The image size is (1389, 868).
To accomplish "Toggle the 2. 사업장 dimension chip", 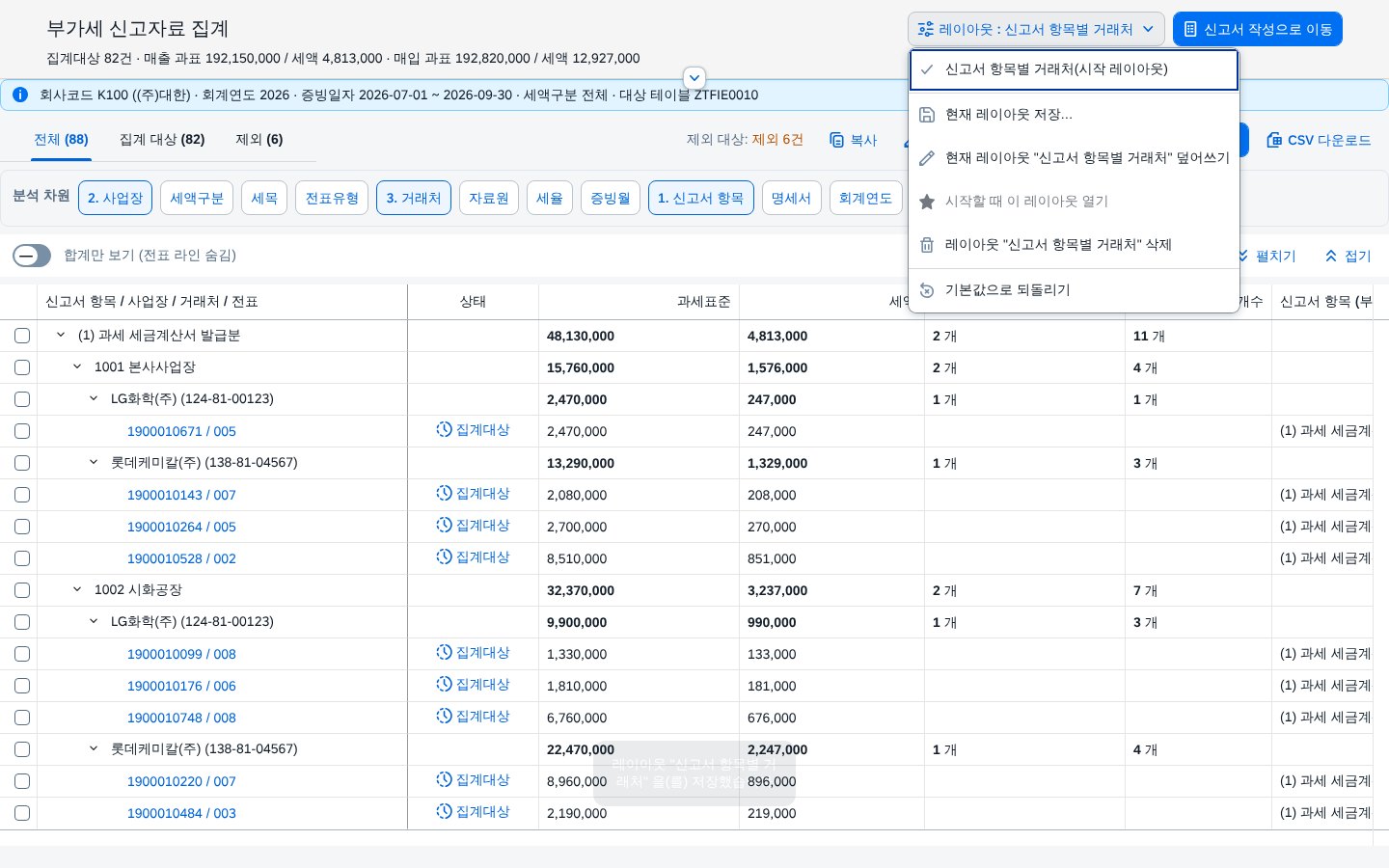I will [x=115, y=198].
